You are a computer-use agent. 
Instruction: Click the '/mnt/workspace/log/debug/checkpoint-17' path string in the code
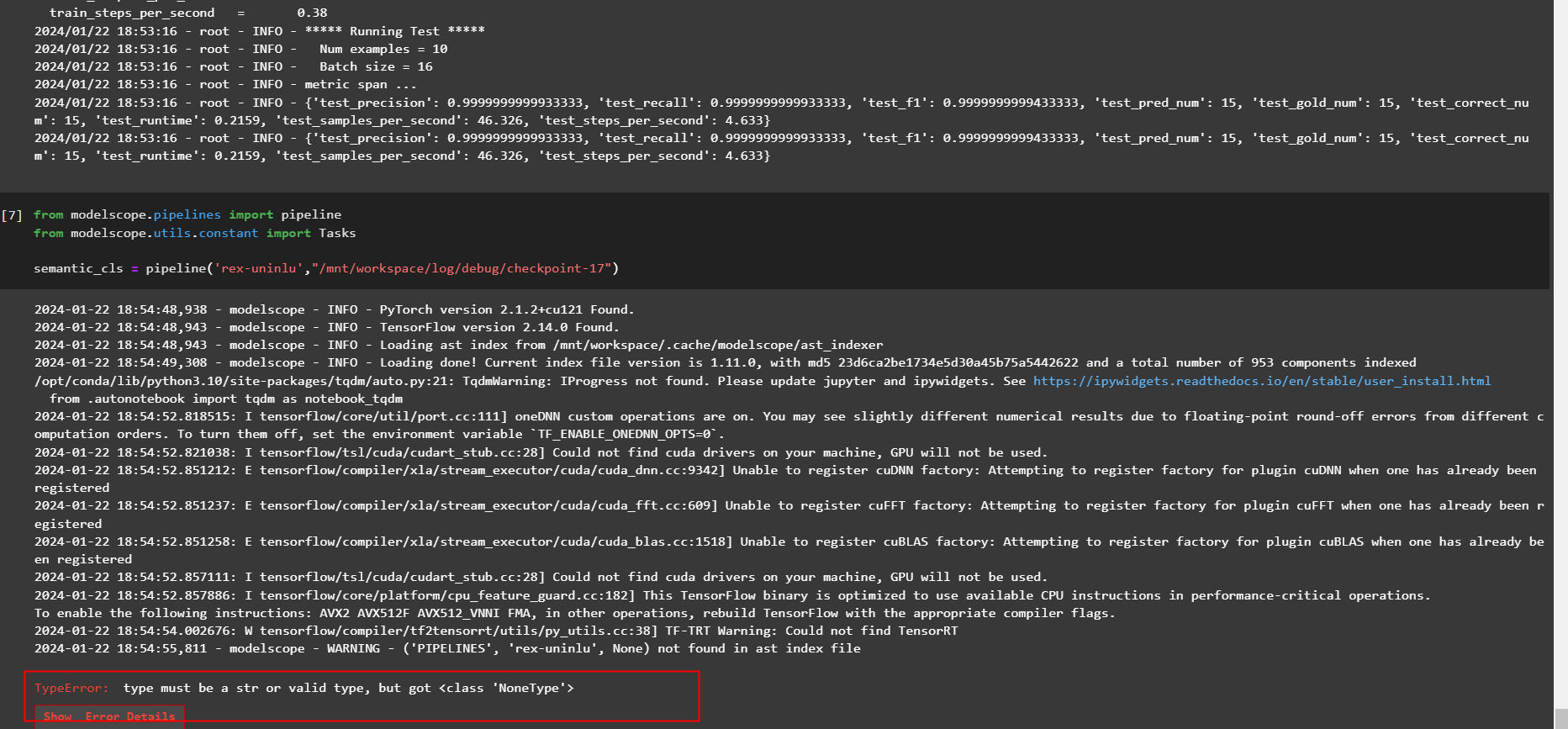(x=462, y=268)
